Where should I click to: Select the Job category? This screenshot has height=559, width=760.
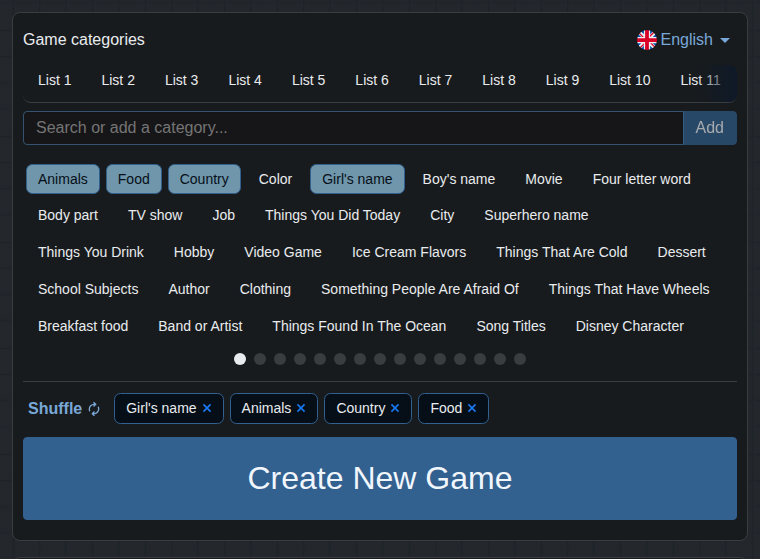[x=223, y=215]
